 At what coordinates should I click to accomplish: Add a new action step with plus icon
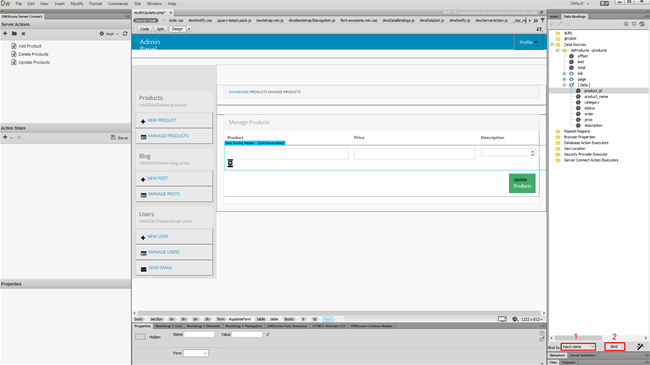tap(5, 137)
